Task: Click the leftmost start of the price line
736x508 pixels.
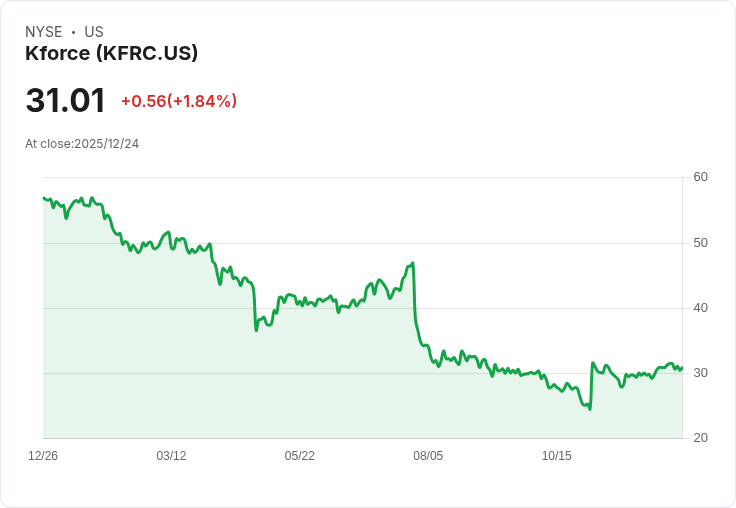Action: (x=43, y=198)
